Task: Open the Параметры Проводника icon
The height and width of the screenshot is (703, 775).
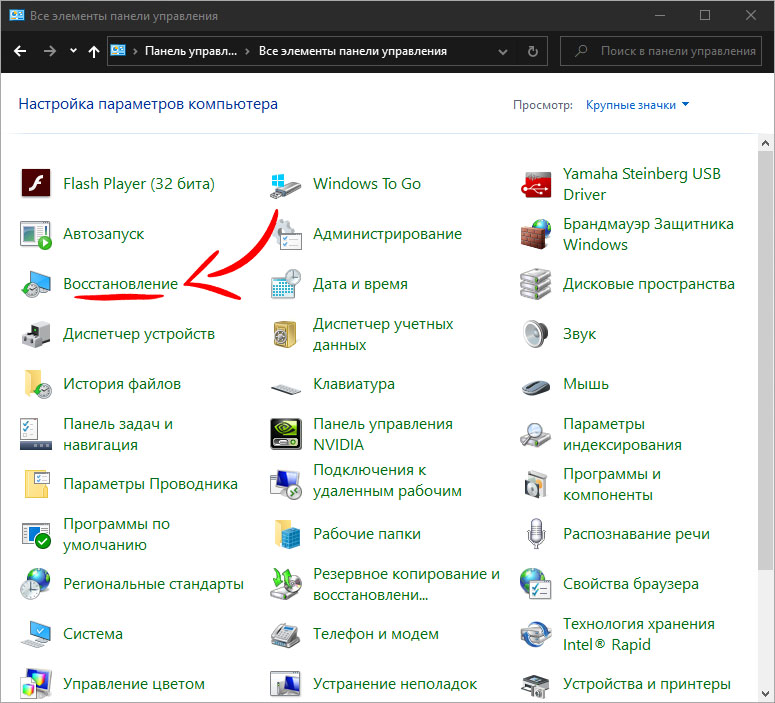Action: [x=37, y=484]
